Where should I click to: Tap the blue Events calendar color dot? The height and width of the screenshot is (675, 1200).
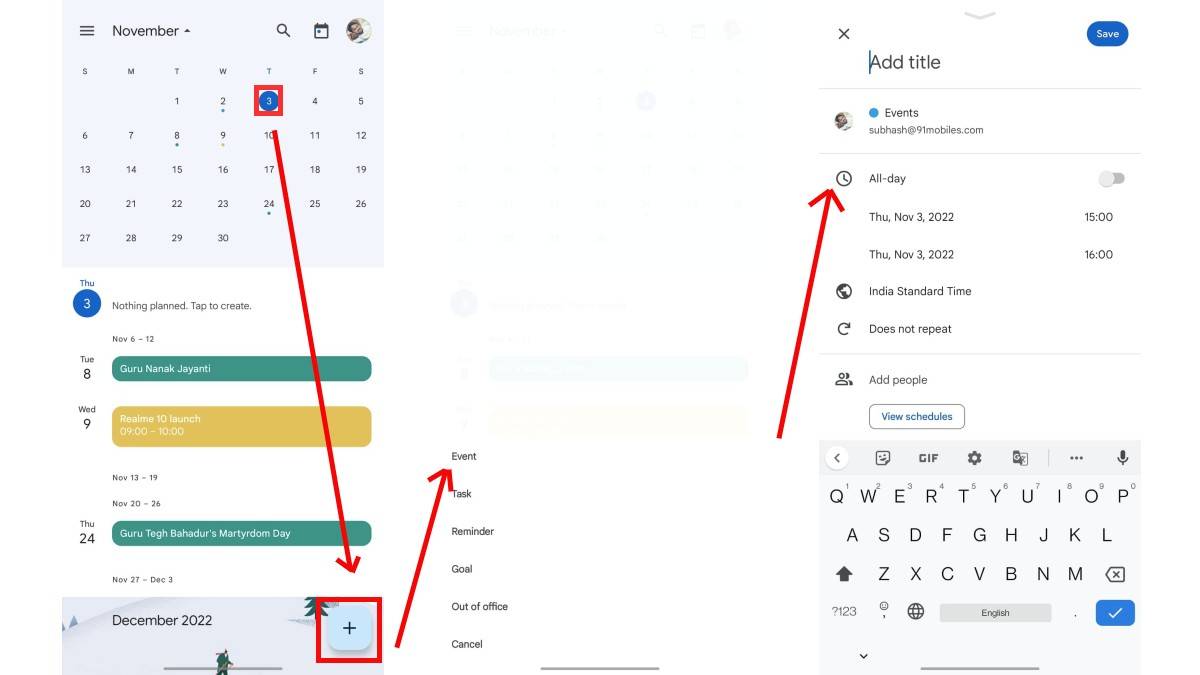(874, 113)
